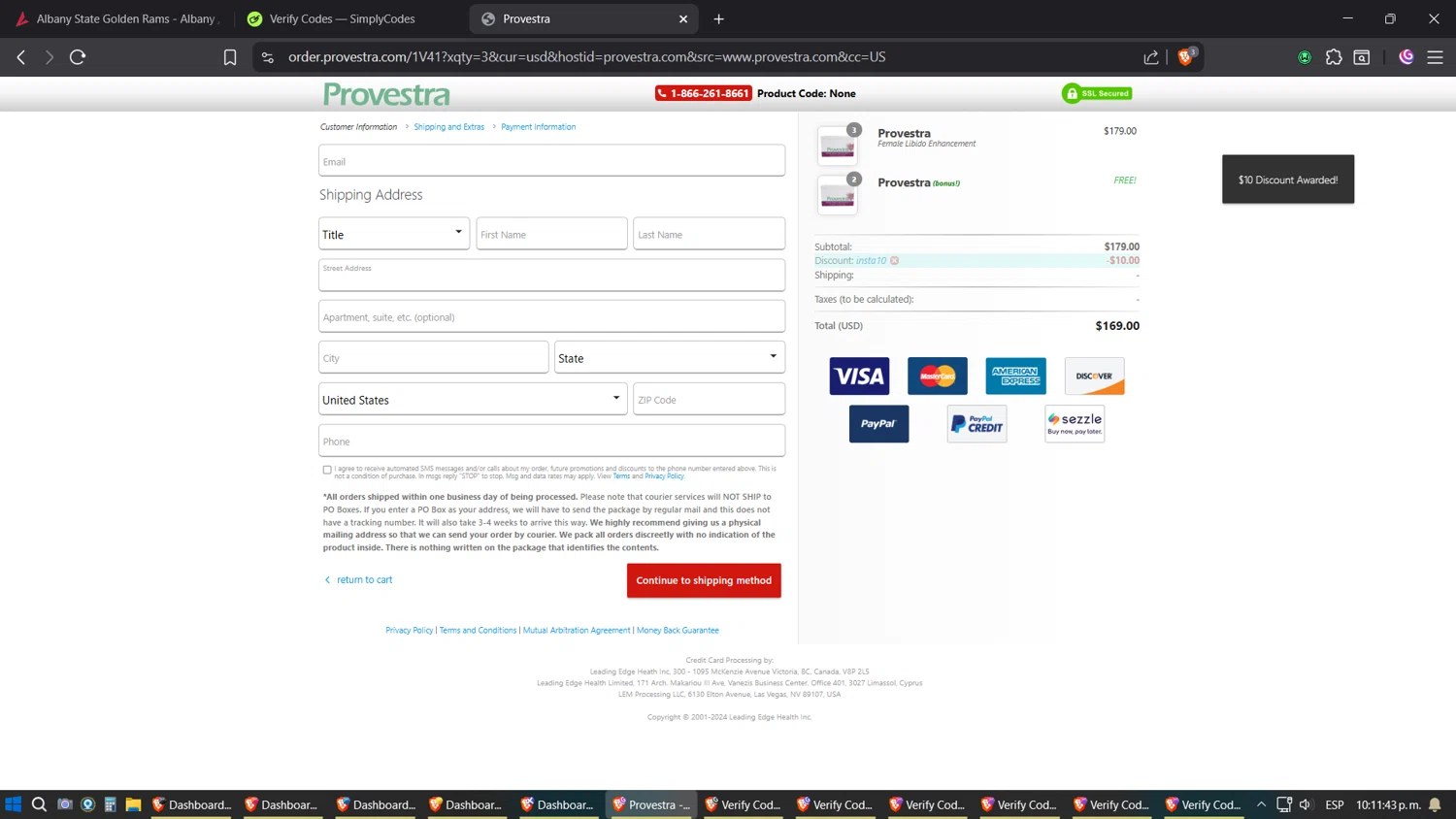This screenshot has width=1456, height=819.
Task: Open Money Back Guarantee link
Action: pyautogui.click(x=678, y=631)
